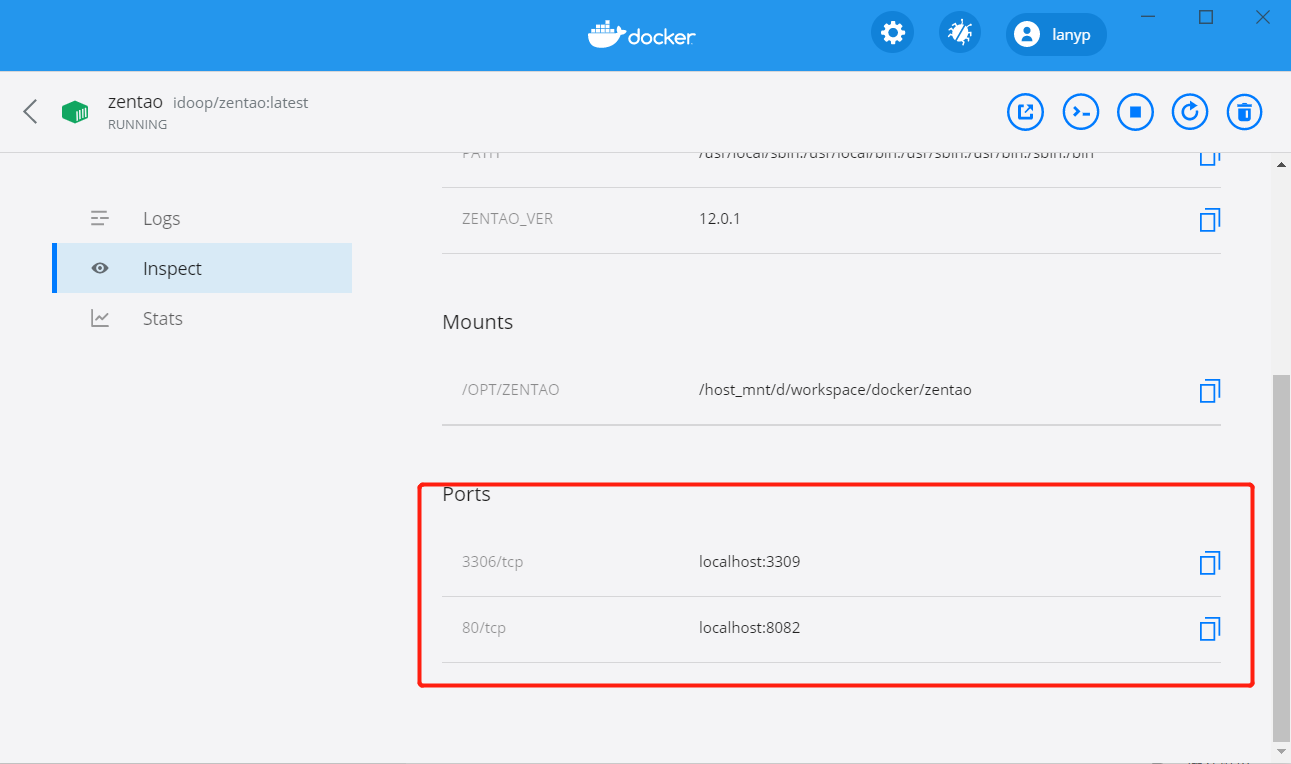This screenshot has width=1291, height=764.
Task: Open Docker settings with the gear icon
Action: (x=891, y=31)
